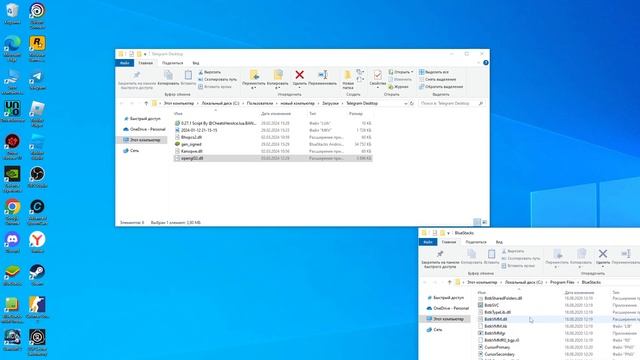This screenshot has width=640, height=360.
Task: Open Файл tab in Telegram Desktop window
Action: [124, 63]
